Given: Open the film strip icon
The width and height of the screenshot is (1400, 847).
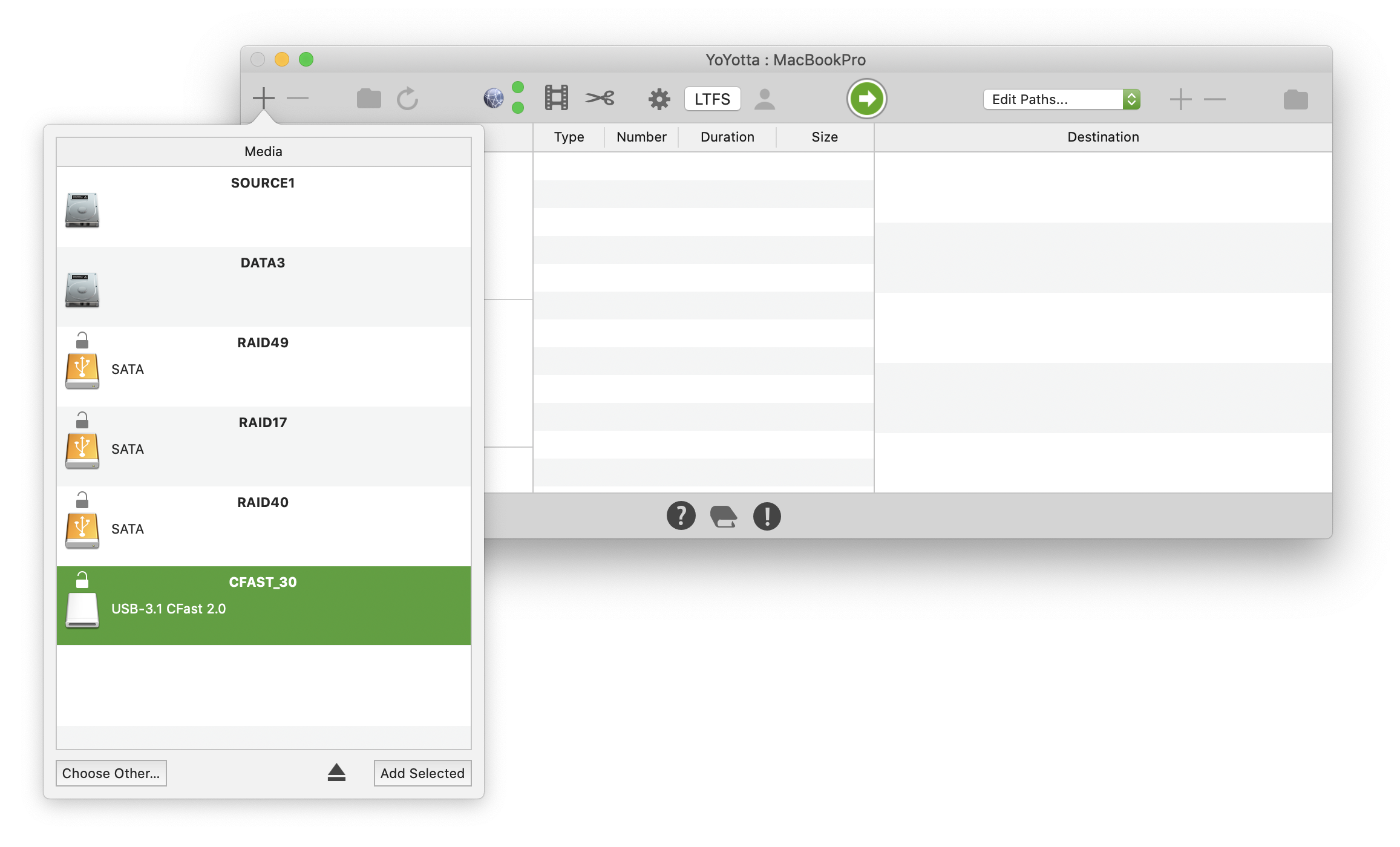Looking at the screenshot, I should coord(556,98).
